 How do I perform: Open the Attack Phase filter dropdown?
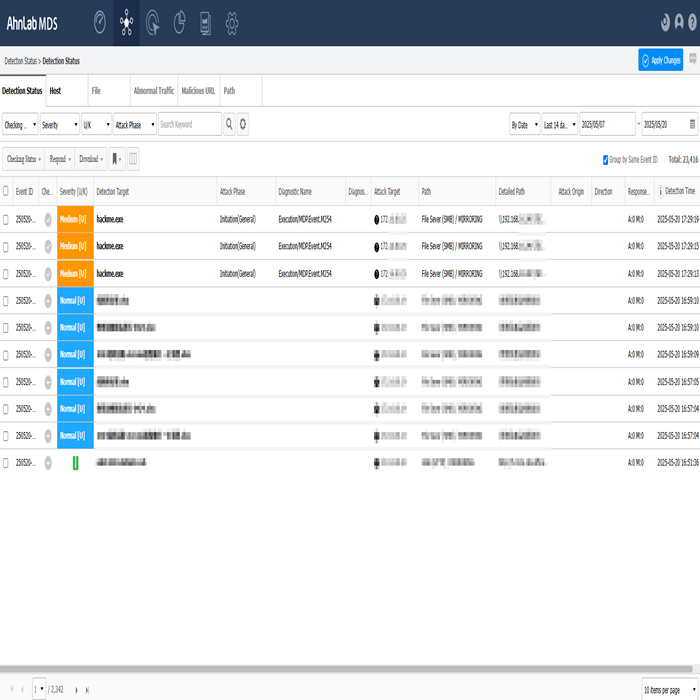(x=135, y=125)
